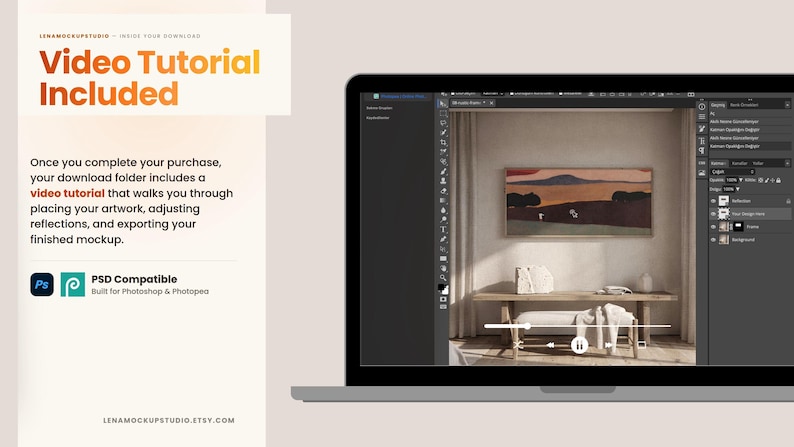Select the Eyedropper tool
Viewport: 794px width, 447px height.
click(443, 152)
